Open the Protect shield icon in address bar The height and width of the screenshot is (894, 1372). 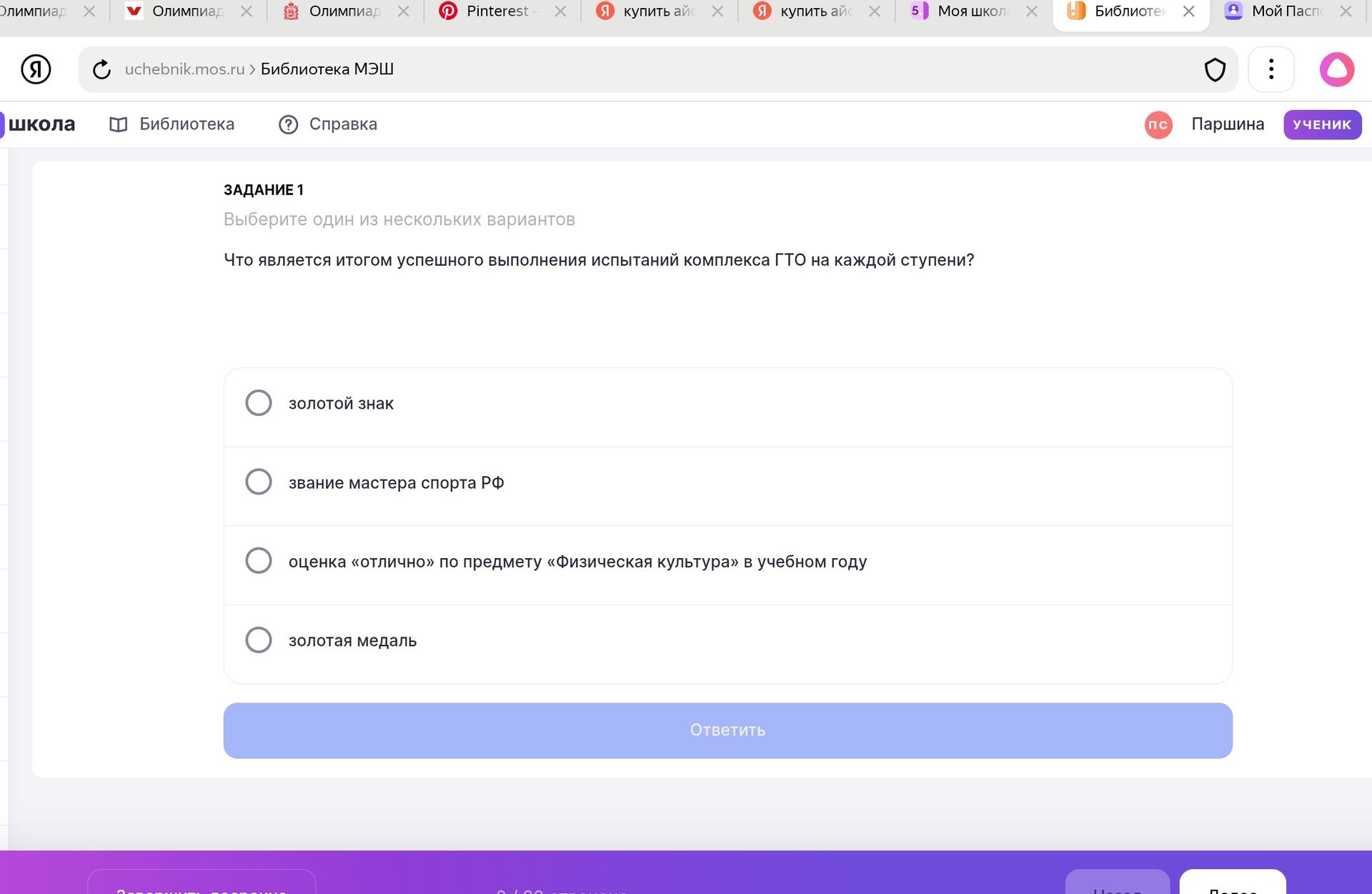tap(1215, 69)
